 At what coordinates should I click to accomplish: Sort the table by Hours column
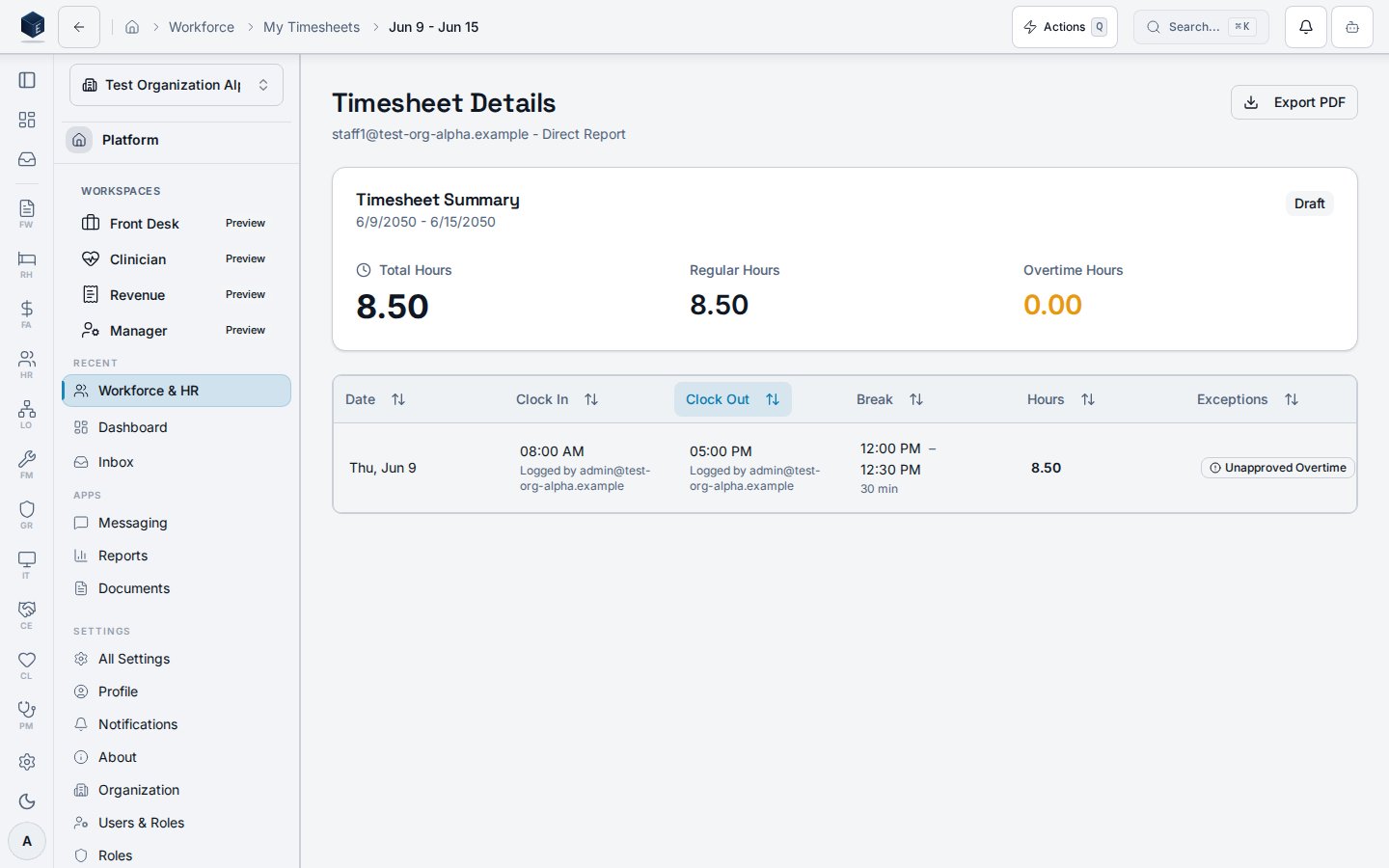pyautogui.click(x=1061, y=399)
